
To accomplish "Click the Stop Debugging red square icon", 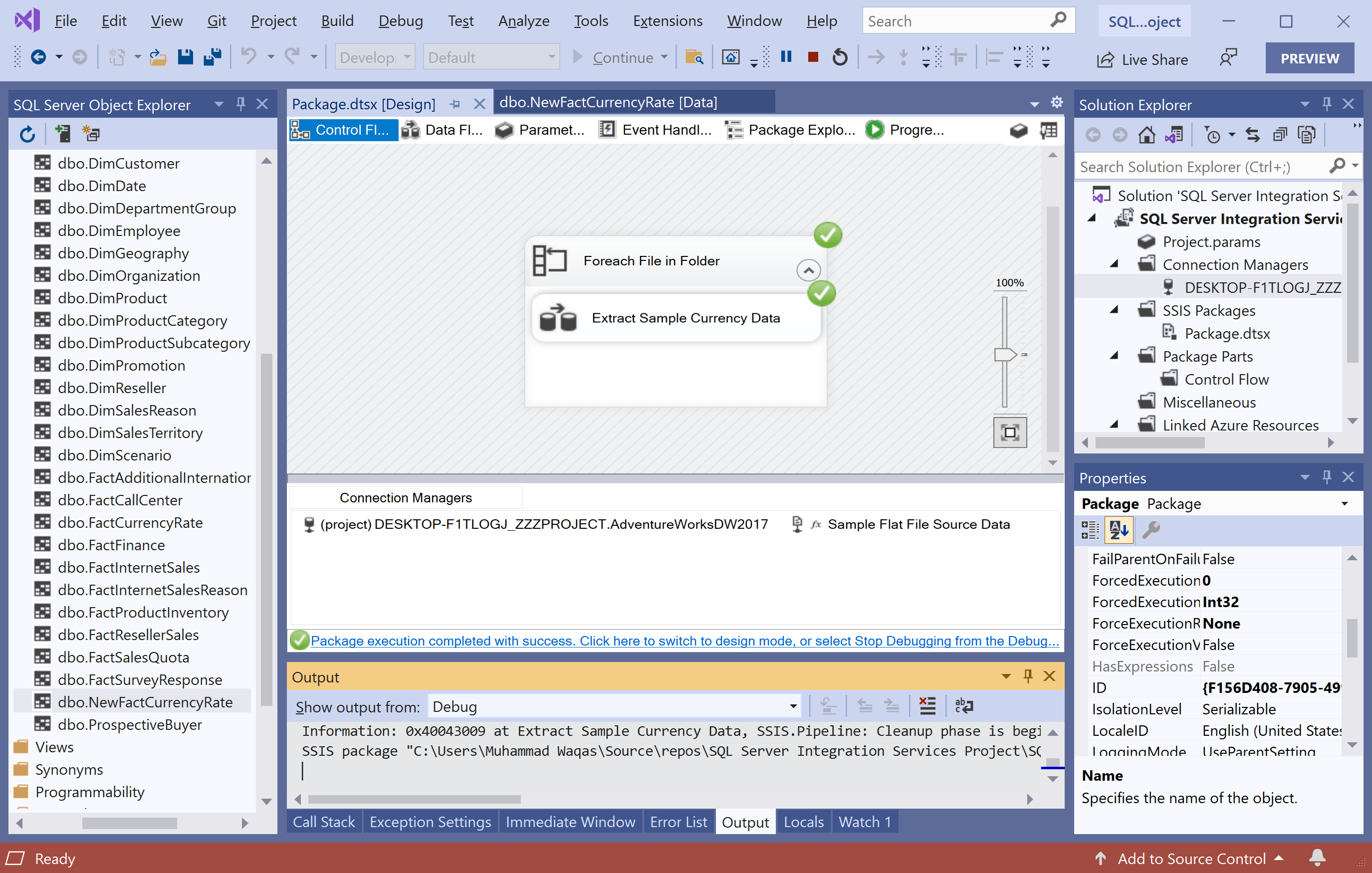I will pos(813,57).
